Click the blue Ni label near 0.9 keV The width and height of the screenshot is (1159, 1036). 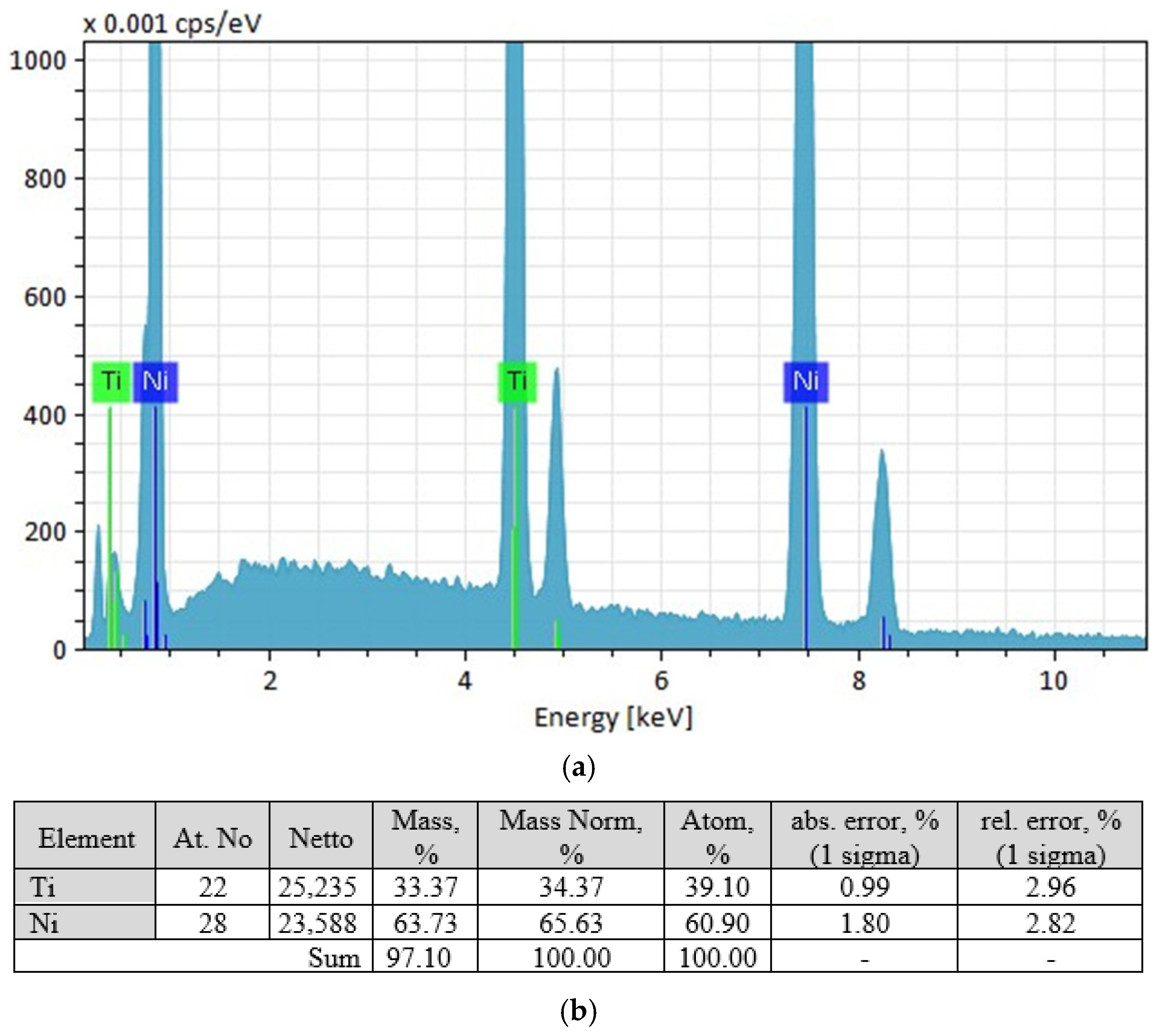click(156, 381)
